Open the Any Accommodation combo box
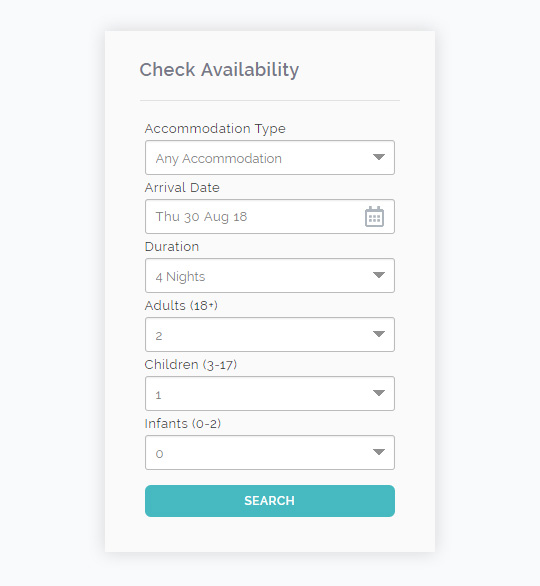 point(270,157)
